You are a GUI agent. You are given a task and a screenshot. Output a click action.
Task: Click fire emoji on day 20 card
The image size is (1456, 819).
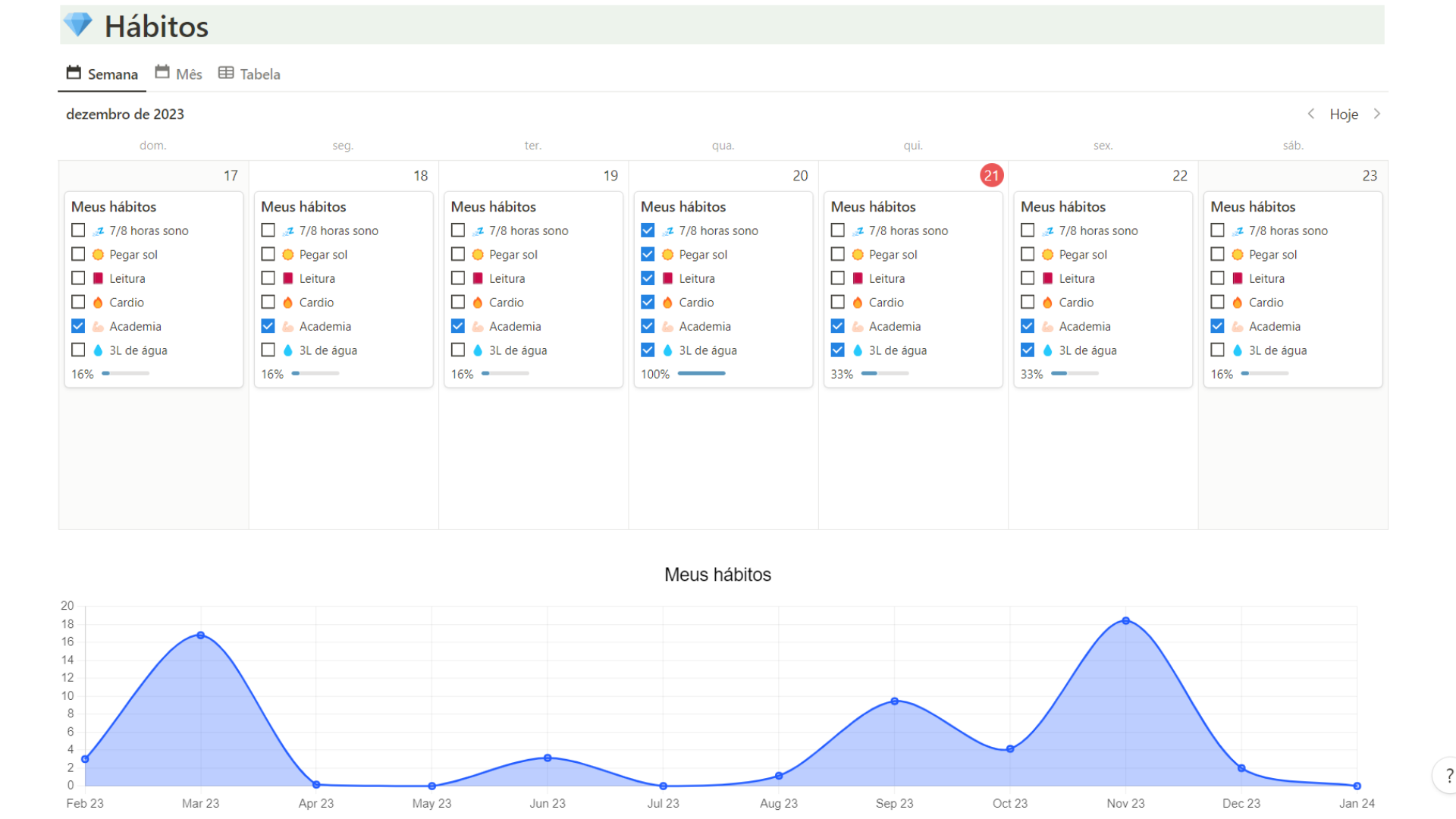tap(667, 303)
